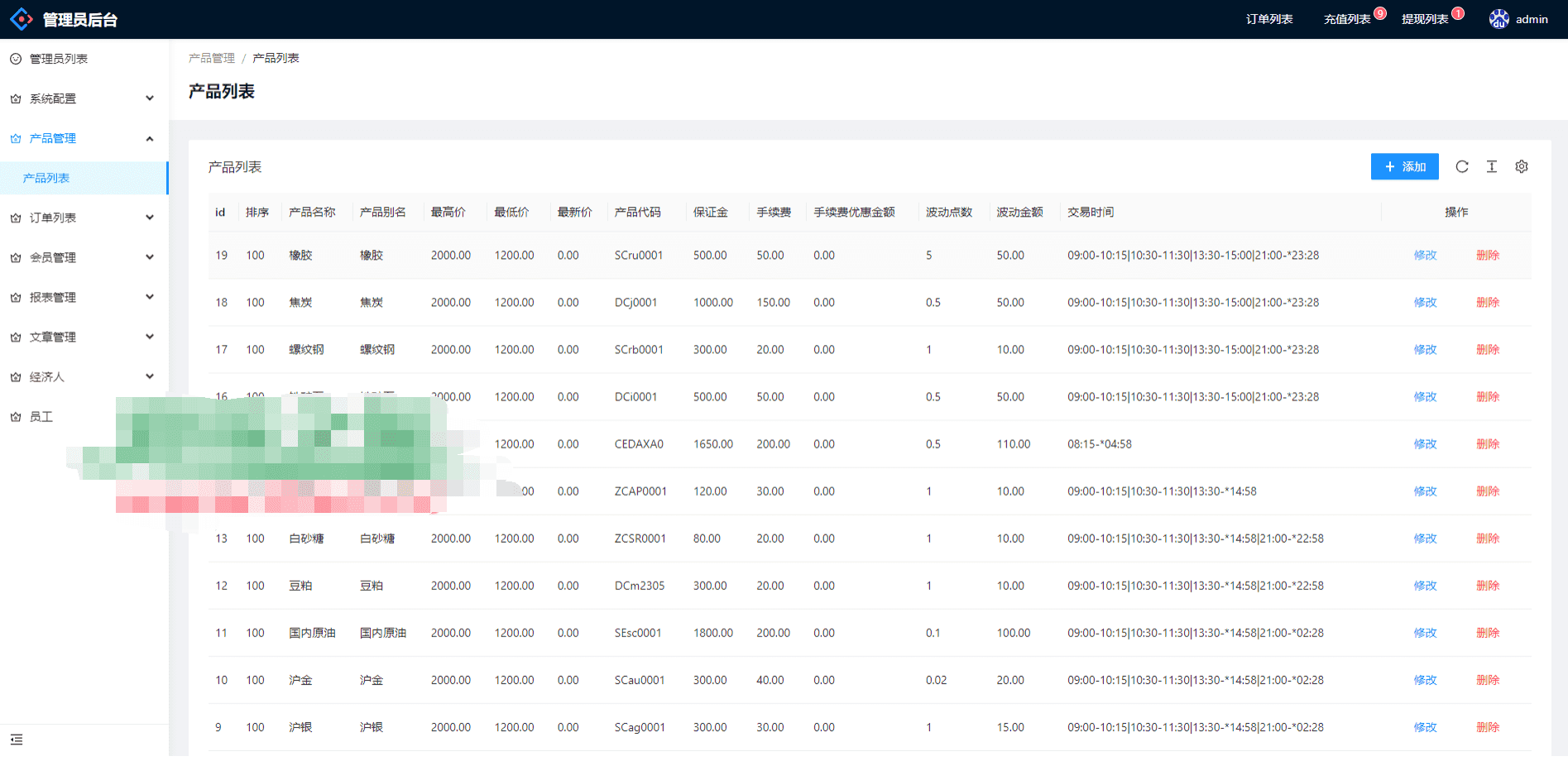The height and width of the screenshot is (766, 1568).
Task: Click the 添加 button
Action: [1404, 166]
